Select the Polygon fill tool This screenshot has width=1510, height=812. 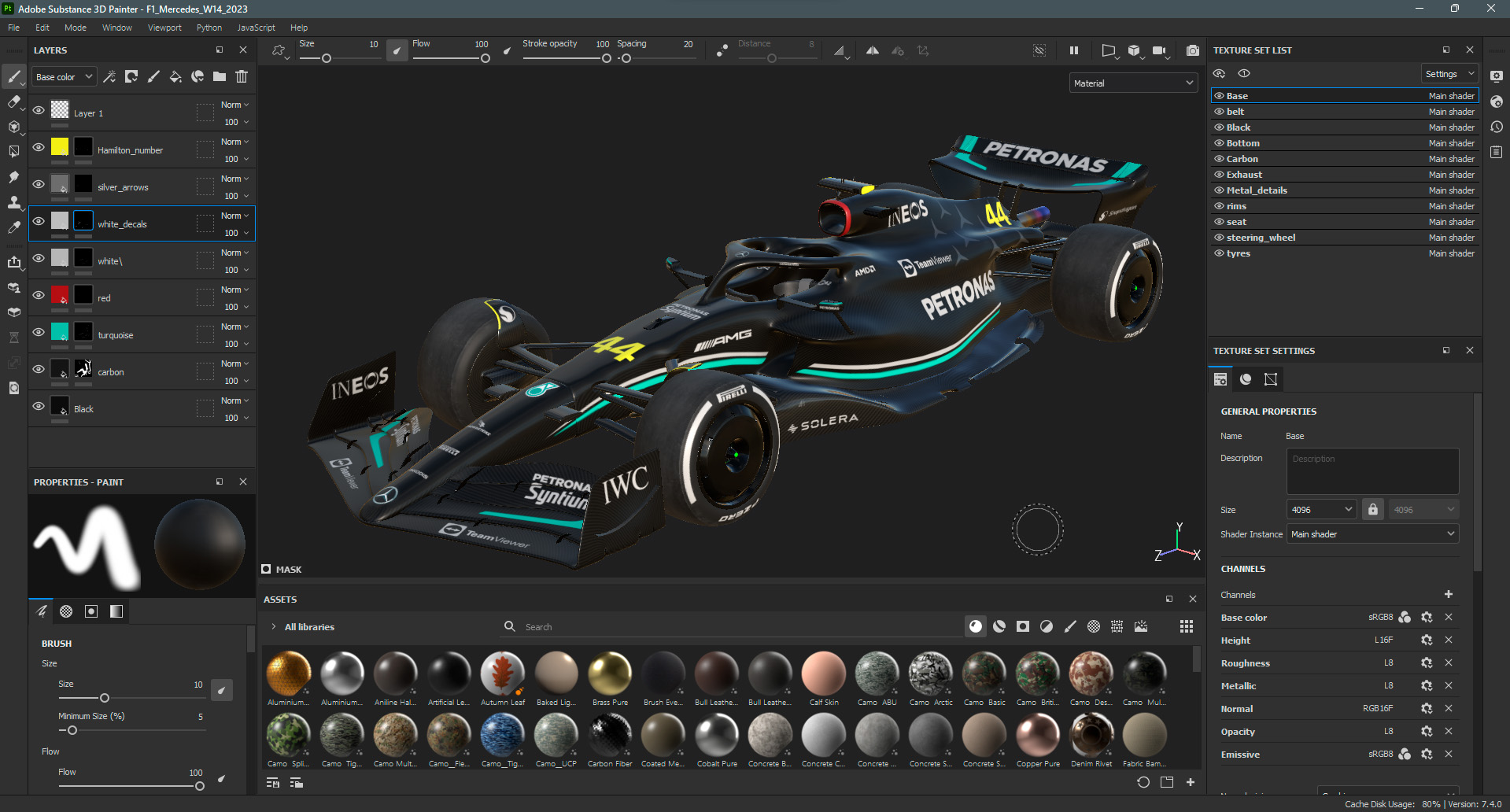click(13, 152)
